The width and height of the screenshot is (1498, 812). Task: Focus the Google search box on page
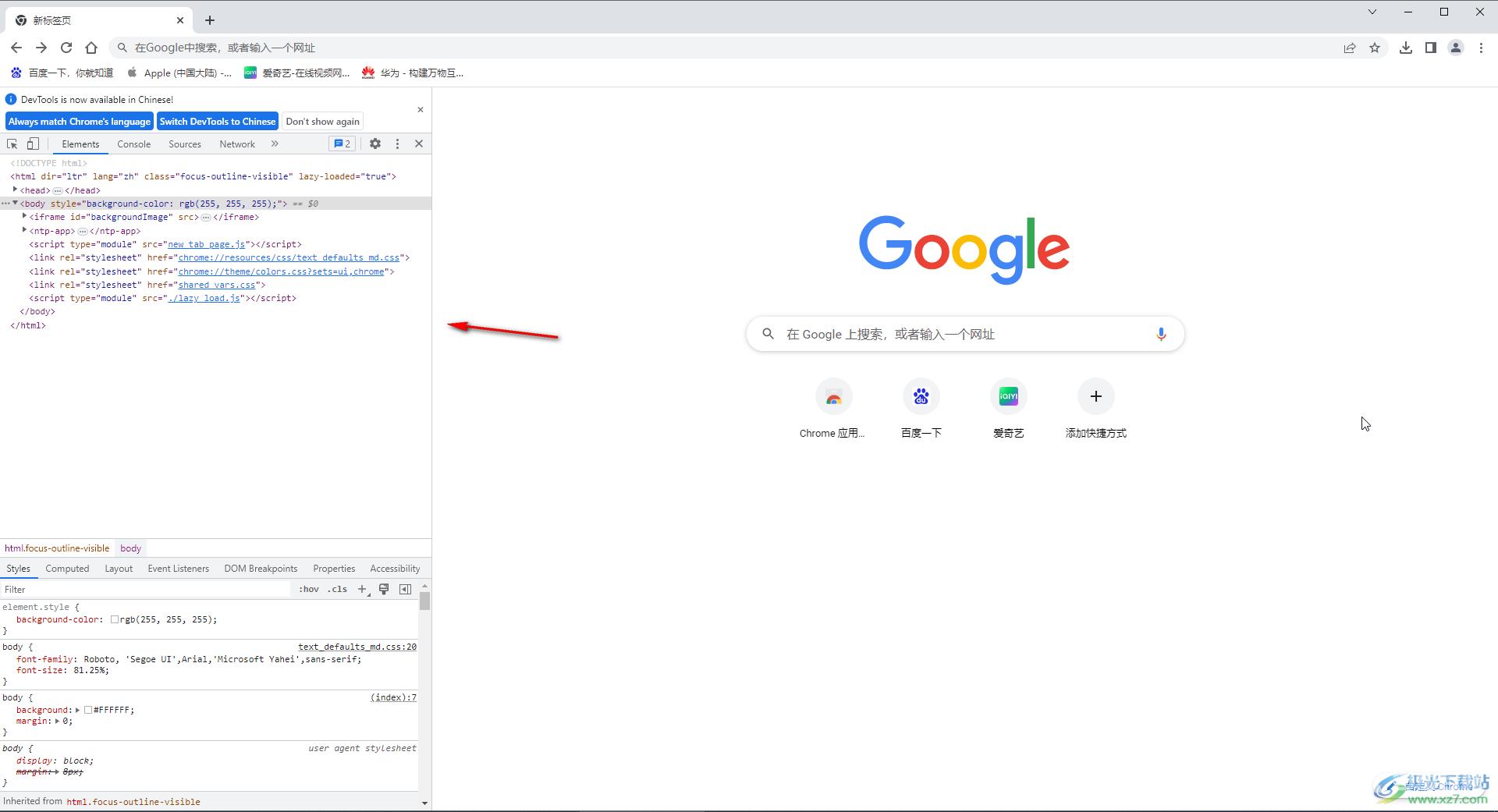click(965, 334)
